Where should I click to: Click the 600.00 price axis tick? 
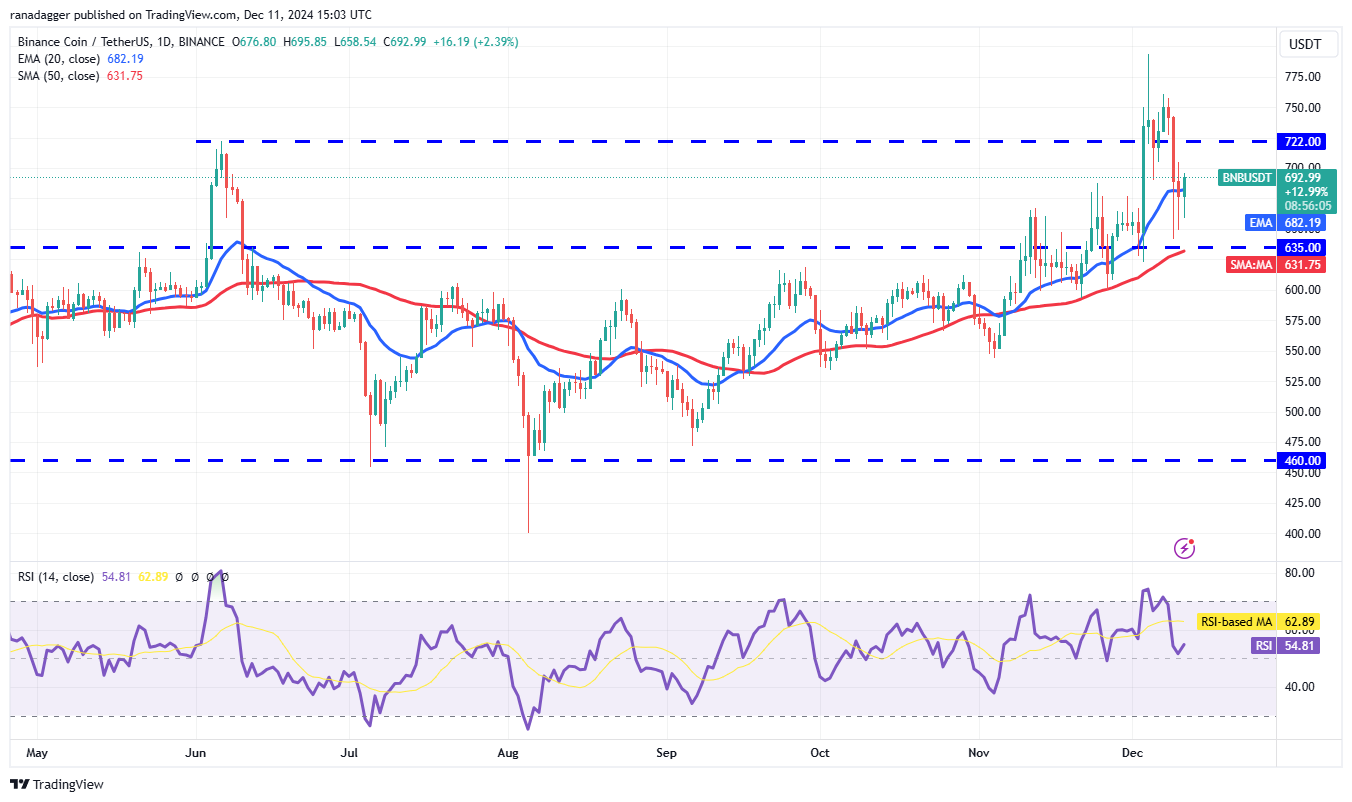pos(1303,290)
